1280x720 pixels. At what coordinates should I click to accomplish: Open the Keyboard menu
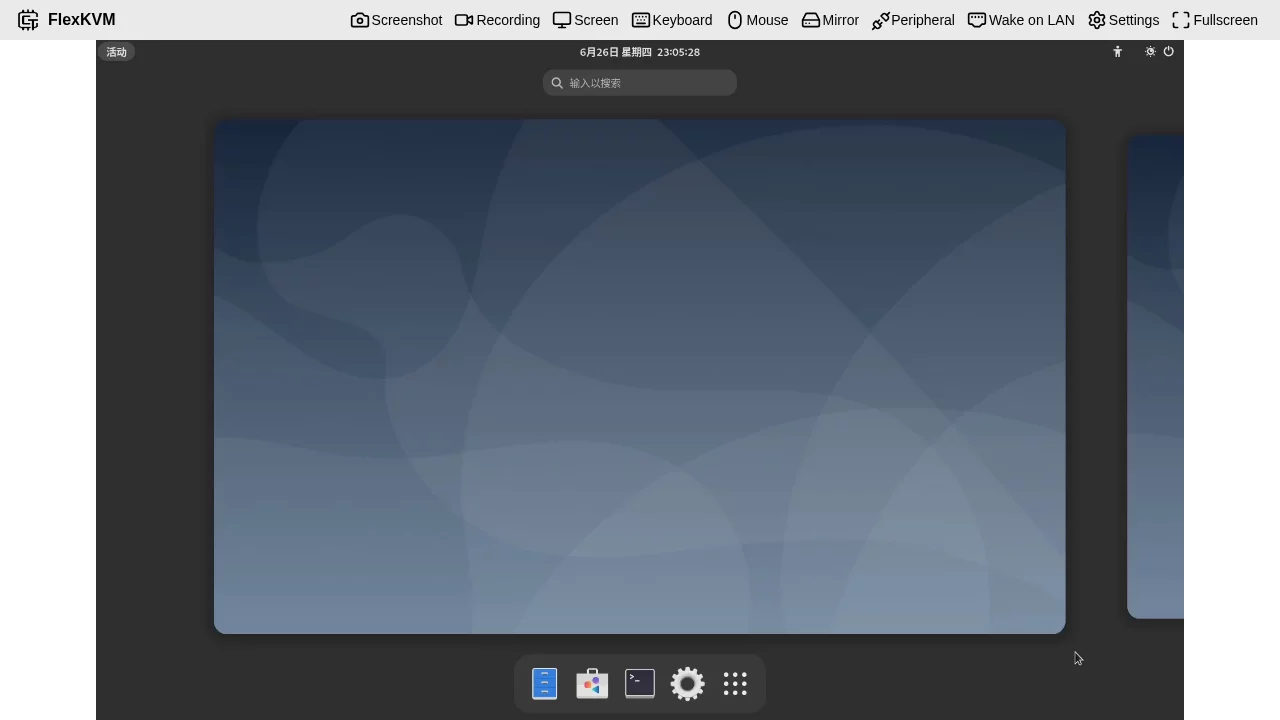[672, 20]
